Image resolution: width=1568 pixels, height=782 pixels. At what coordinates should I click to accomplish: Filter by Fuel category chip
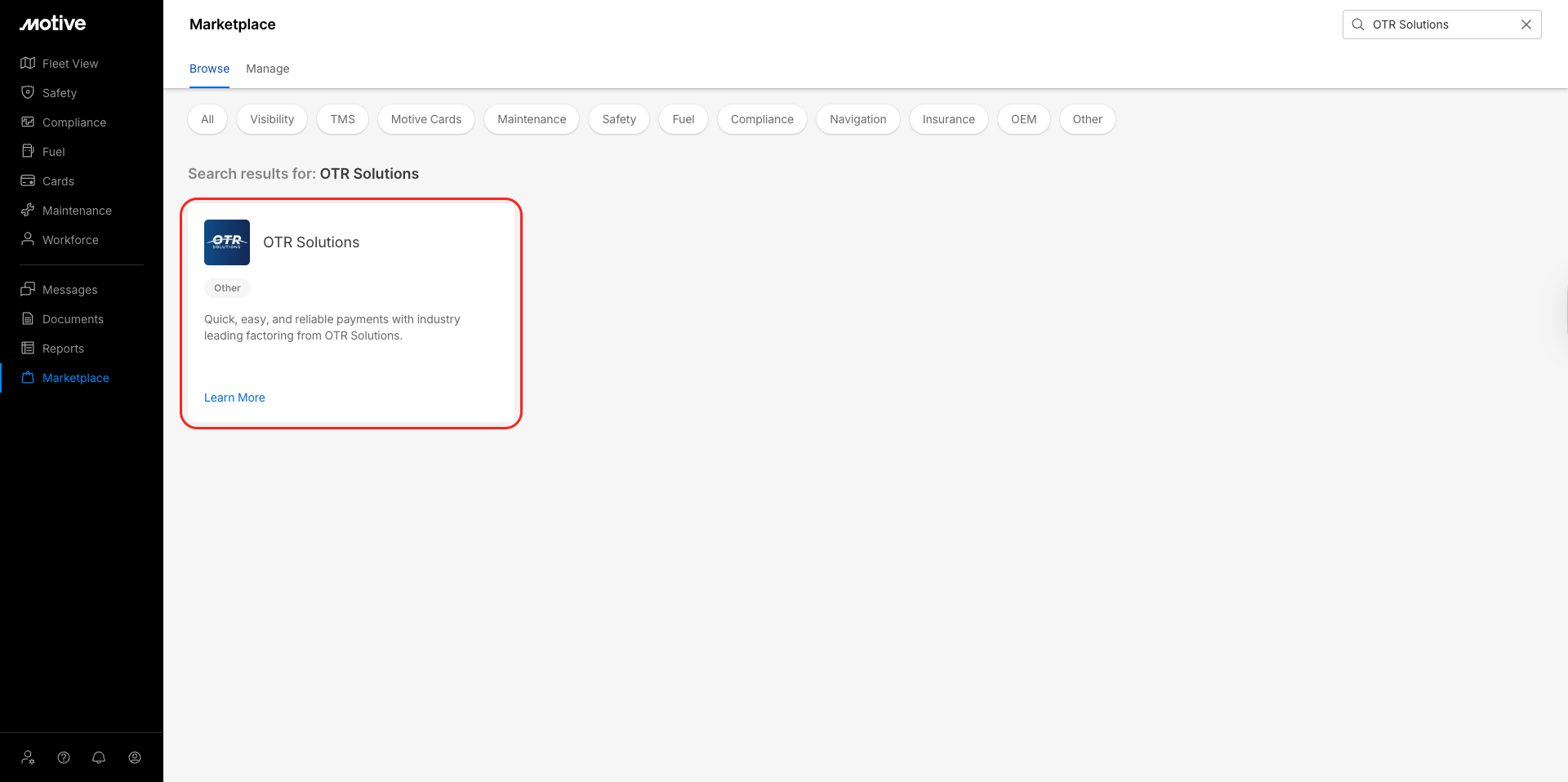(x=684, y=119)
